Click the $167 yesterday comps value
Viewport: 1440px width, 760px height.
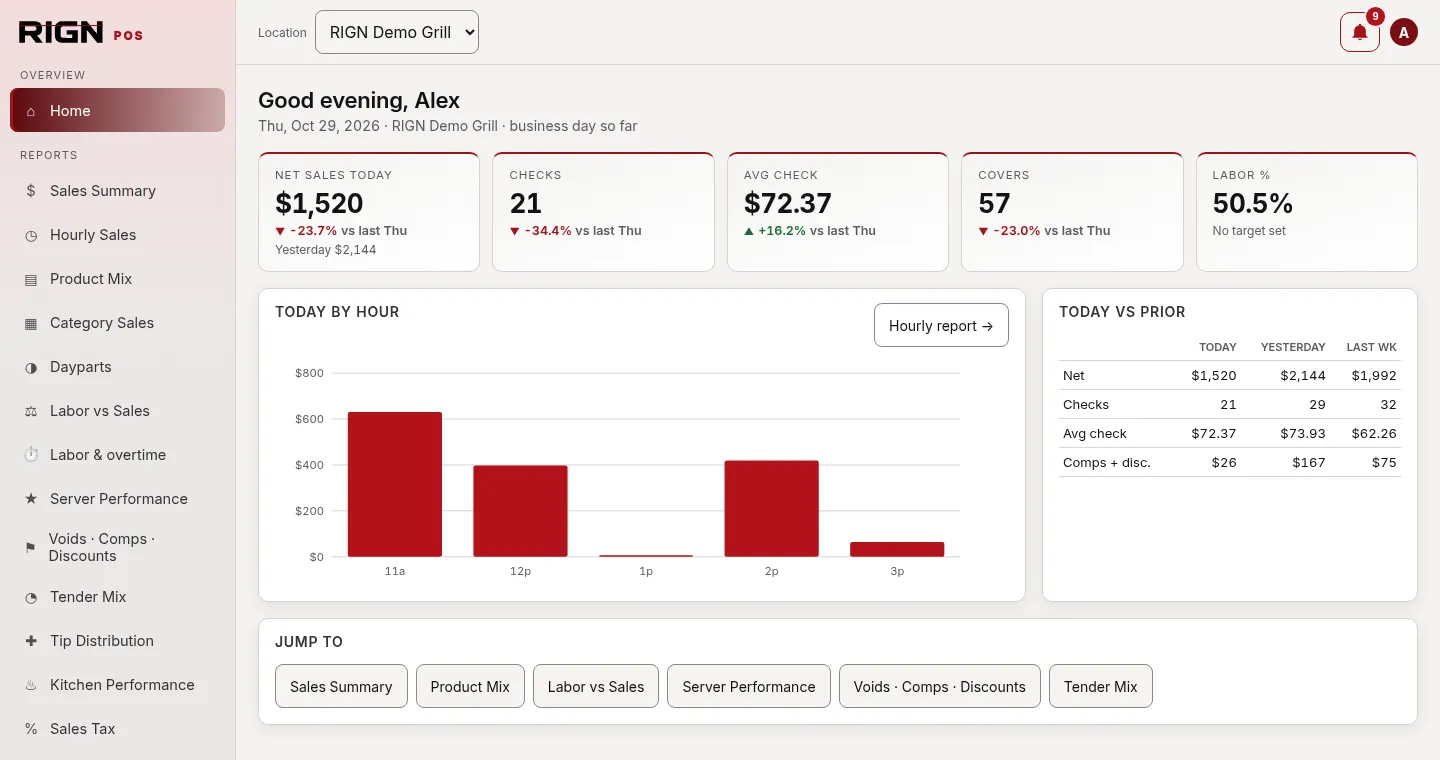coord(1308,462)
